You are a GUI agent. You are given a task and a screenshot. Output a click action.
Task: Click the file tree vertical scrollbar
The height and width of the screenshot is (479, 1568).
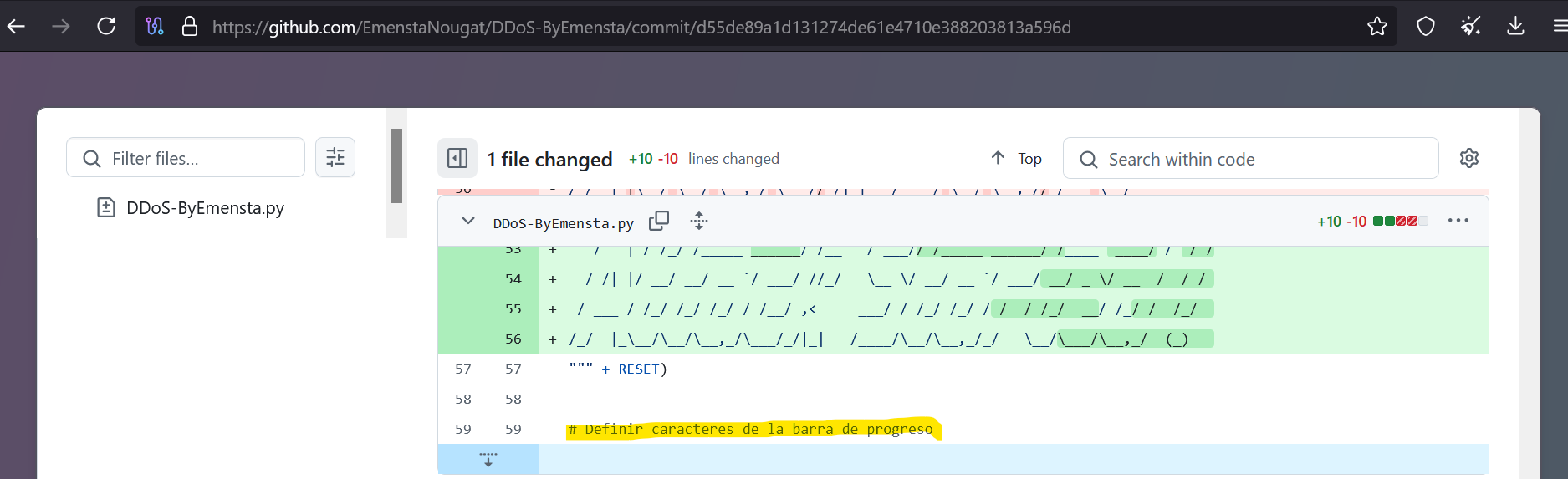(x=396, y=166)
